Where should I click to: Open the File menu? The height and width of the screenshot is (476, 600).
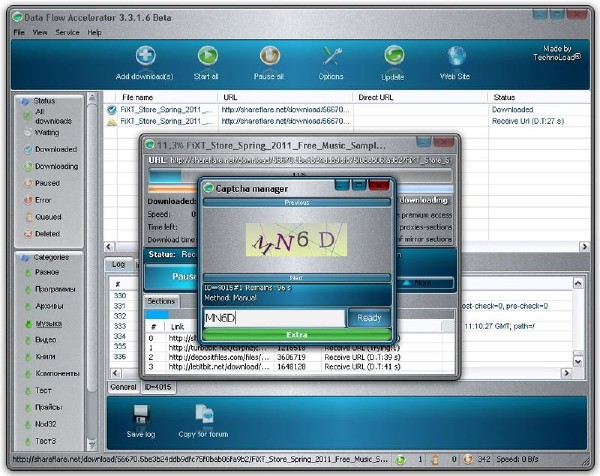[19, 32]
